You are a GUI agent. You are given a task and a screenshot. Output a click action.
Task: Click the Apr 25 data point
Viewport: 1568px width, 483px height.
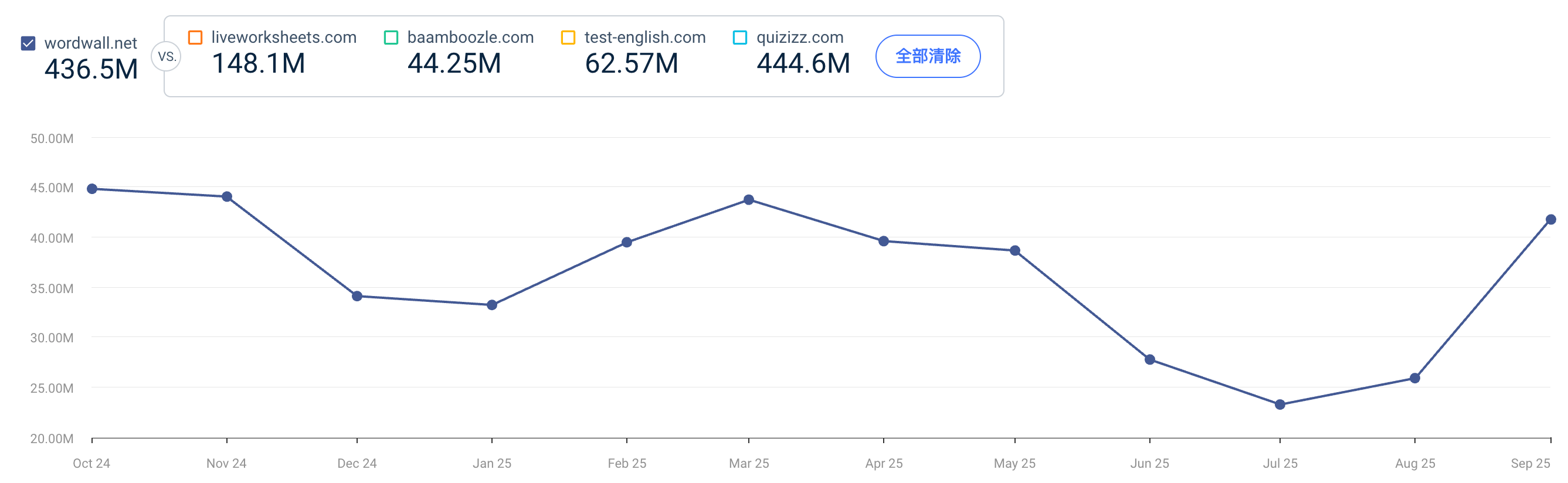pos(884,241)
